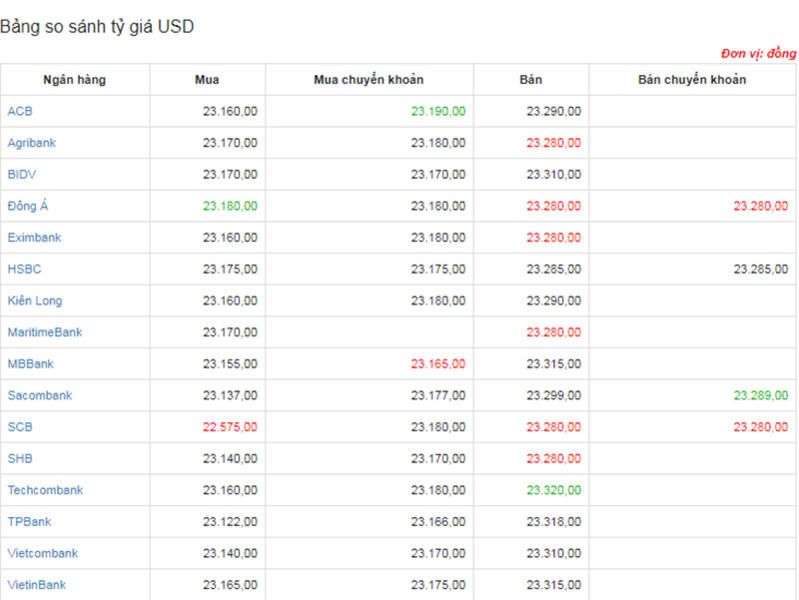This screenshot has height=600, width=799.
Task: Select BIDV in the bank list
Action: 22,174
